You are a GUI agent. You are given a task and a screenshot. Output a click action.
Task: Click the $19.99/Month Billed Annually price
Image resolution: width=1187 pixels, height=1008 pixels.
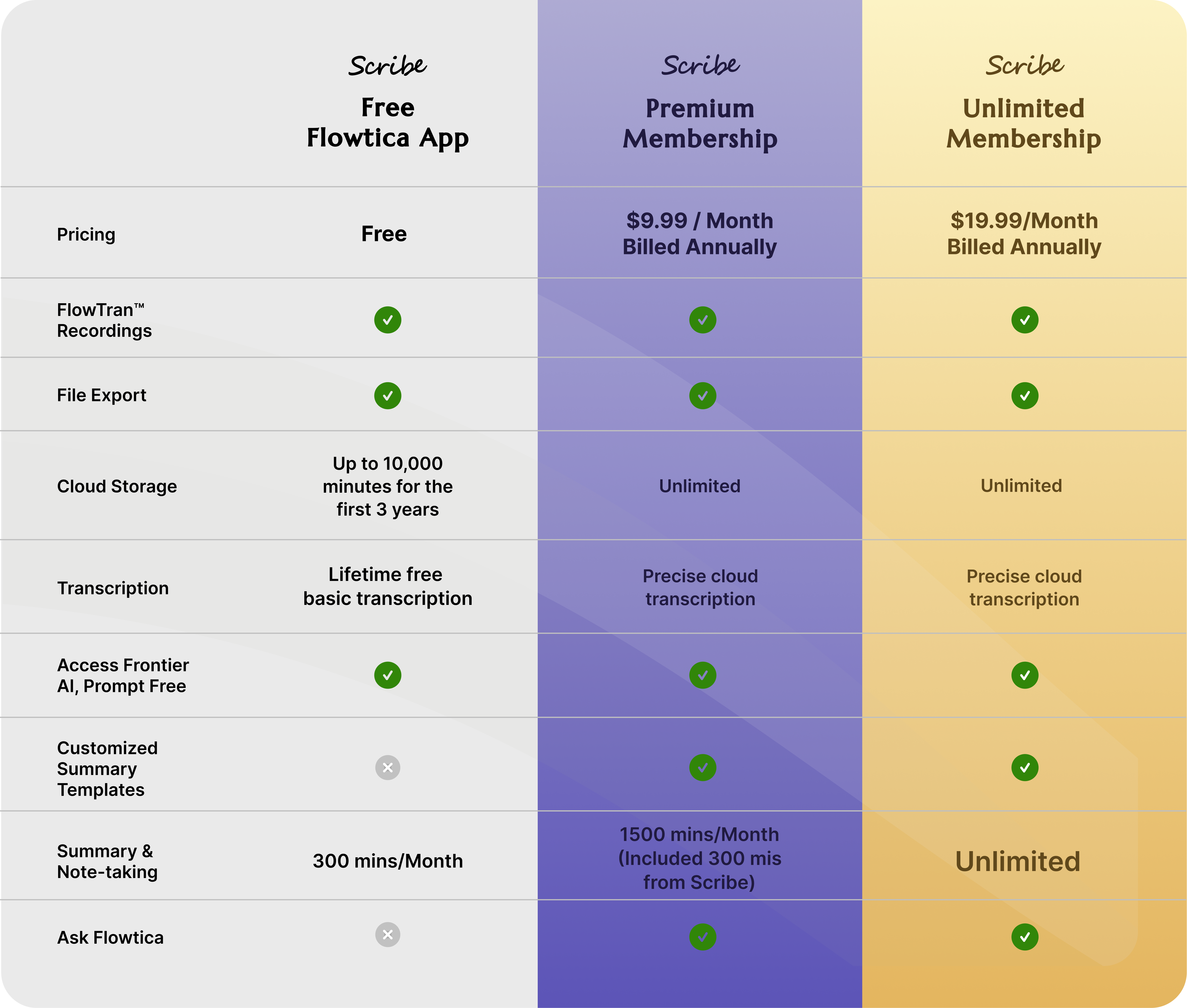coord(1024,234)
